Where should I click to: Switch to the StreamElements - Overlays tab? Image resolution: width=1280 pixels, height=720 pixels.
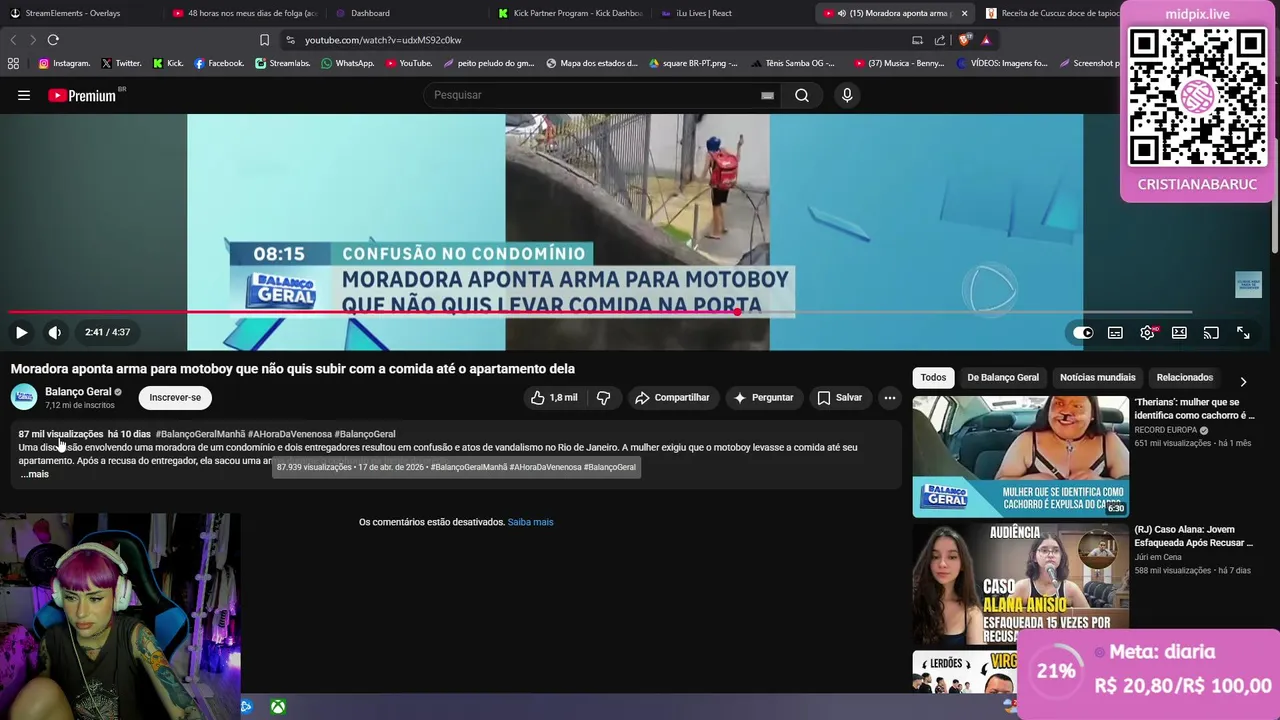tap(72, 13)
